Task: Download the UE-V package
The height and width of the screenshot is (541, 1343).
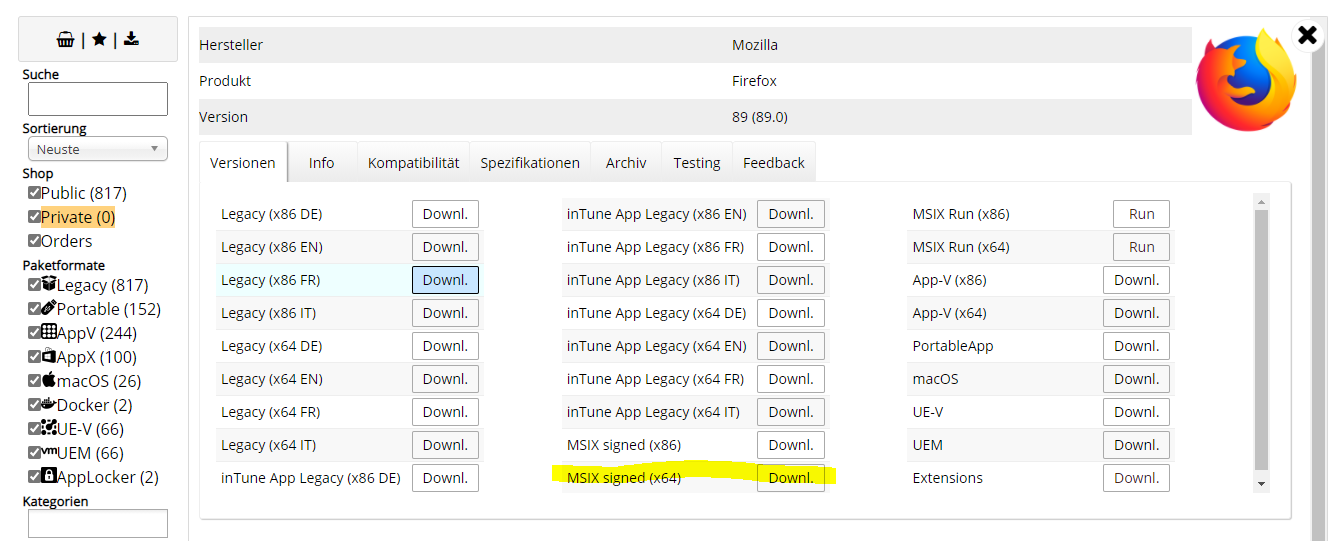Action: [1136, 412]
